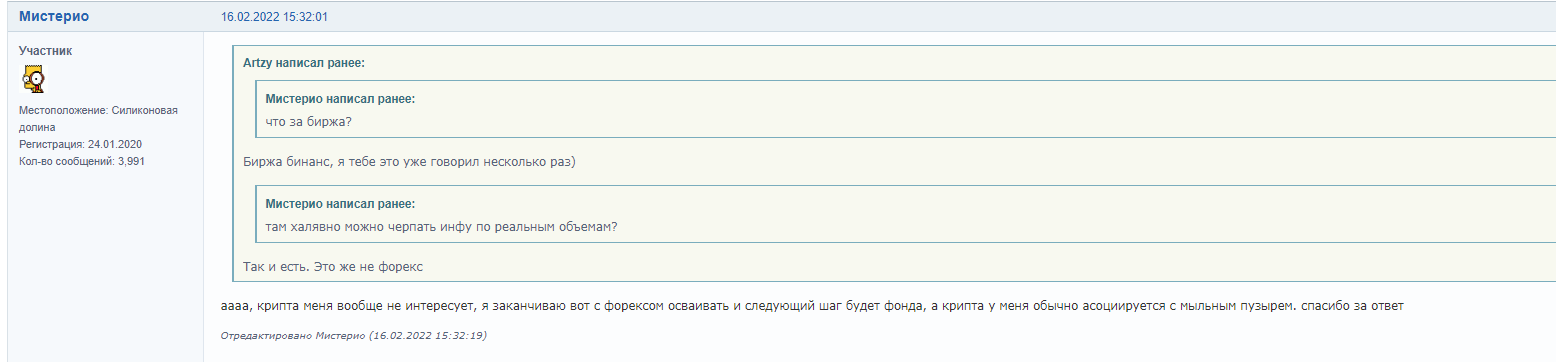The image size is (1556, 362).
Task: Select the Участник rank label
Action: click(46, 50)
